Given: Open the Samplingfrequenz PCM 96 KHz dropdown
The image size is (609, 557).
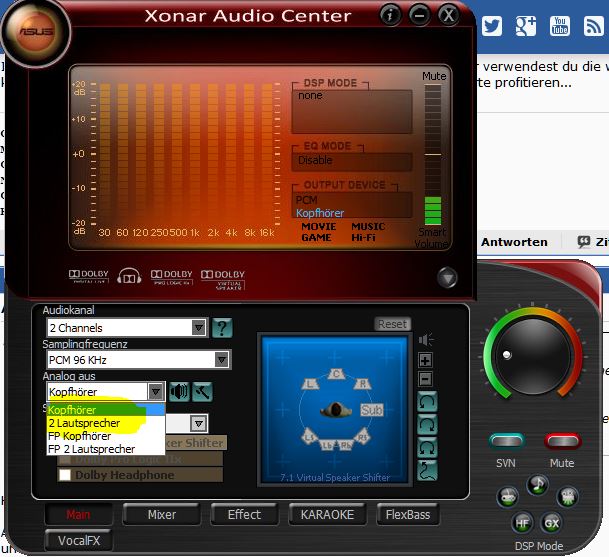Looking at the screenshot, I should click(139, 360).
